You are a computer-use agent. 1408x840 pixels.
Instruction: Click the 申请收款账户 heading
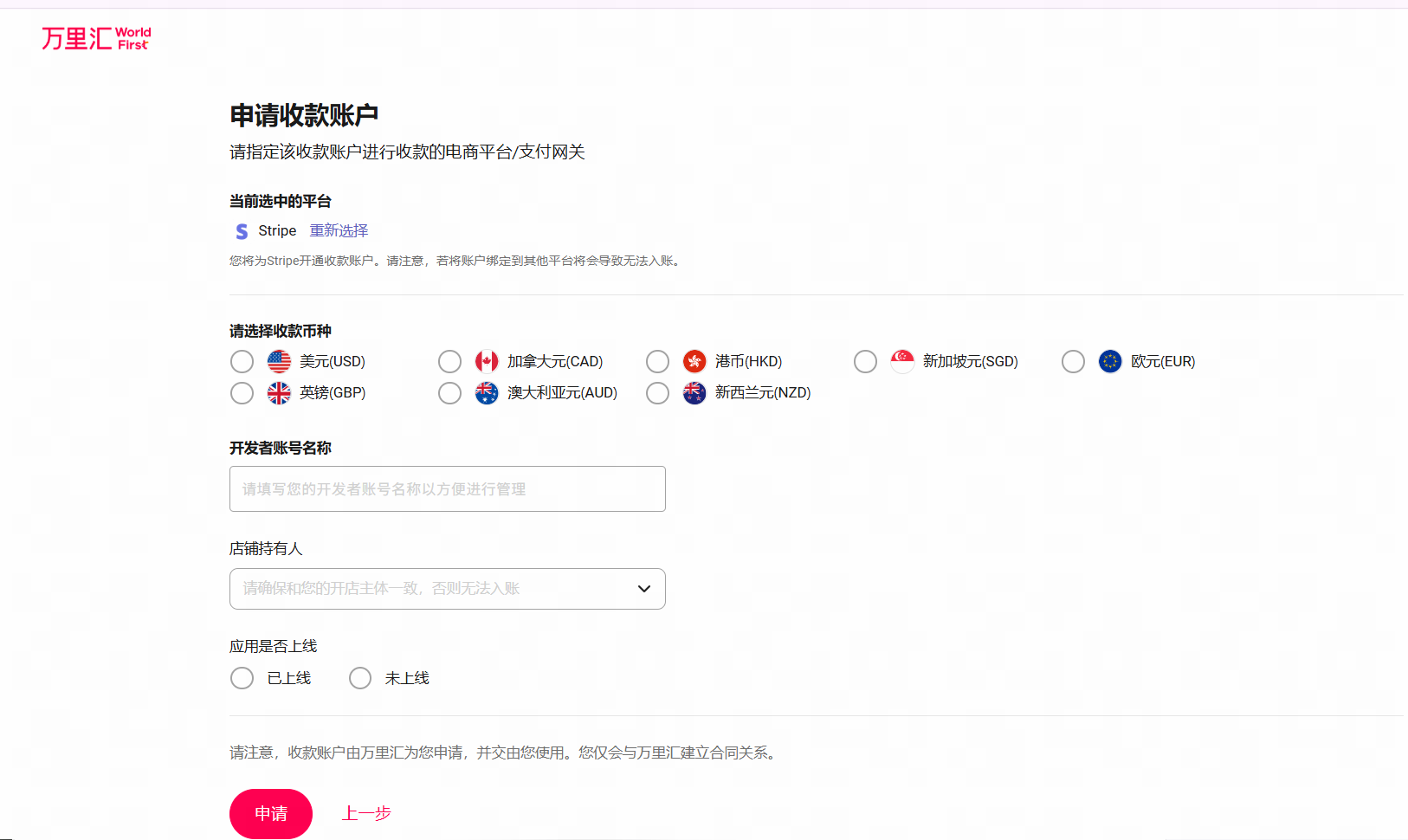coord(304,115)
